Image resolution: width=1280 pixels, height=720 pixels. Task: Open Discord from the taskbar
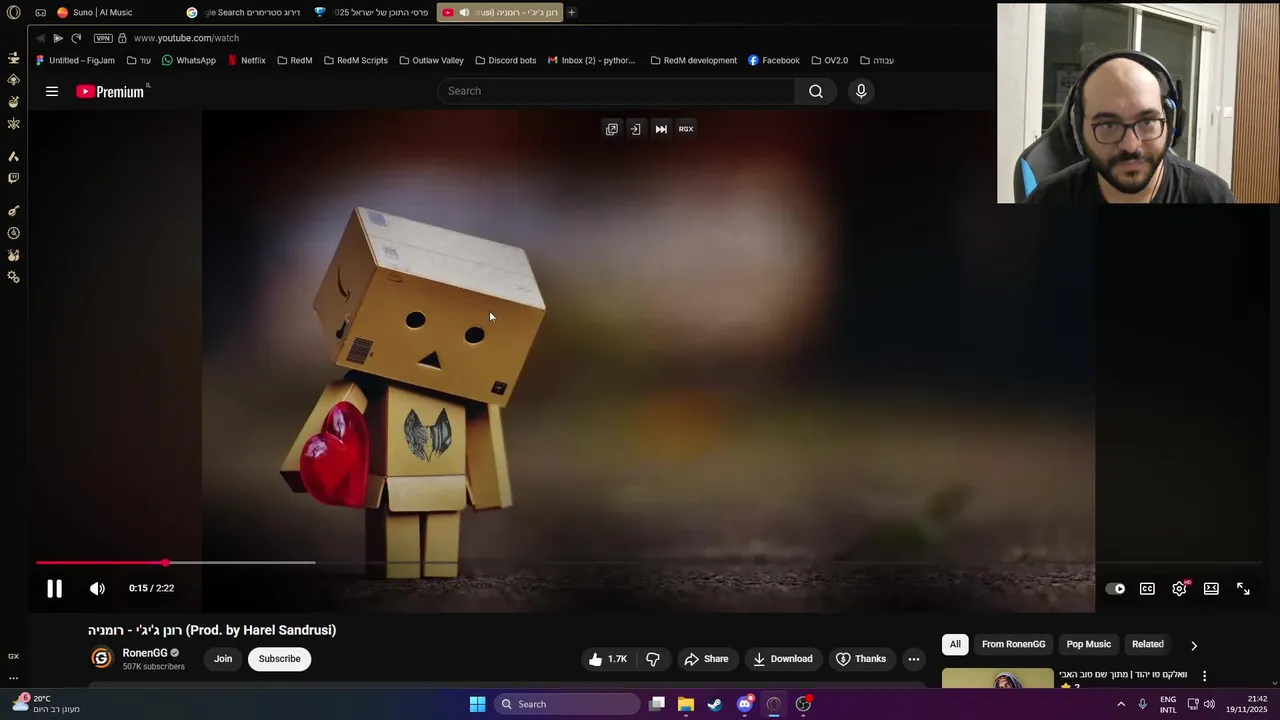[x=744, y=704]
